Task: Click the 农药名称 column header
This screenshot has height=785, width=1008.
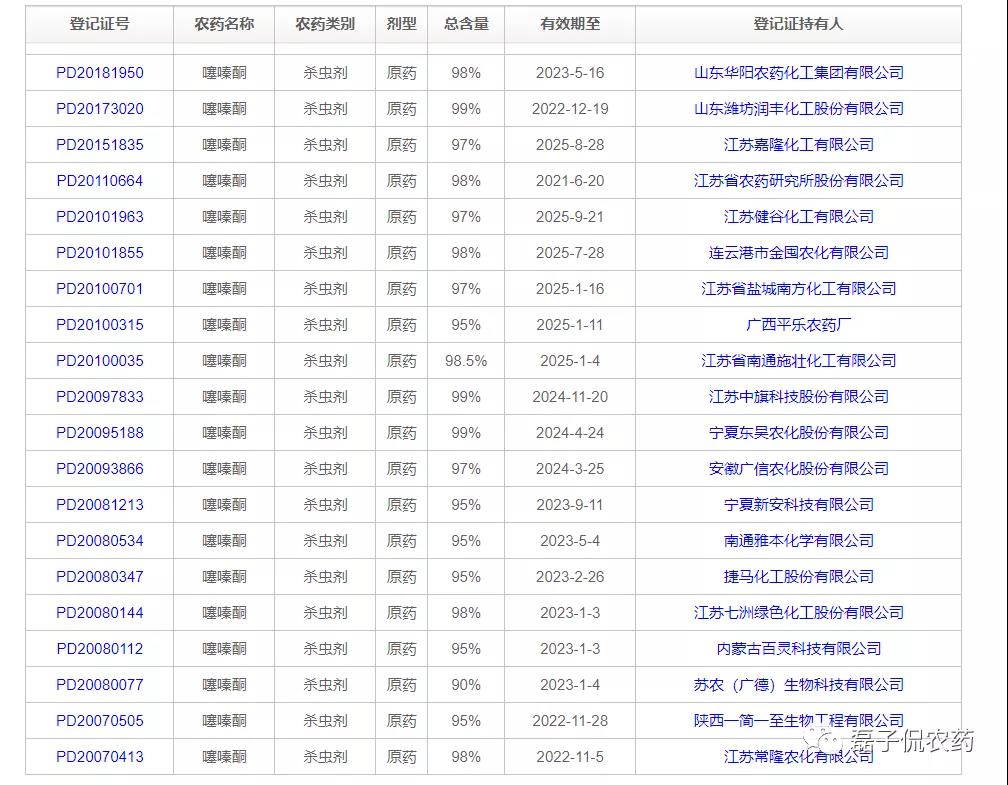Action: (224, 24)
